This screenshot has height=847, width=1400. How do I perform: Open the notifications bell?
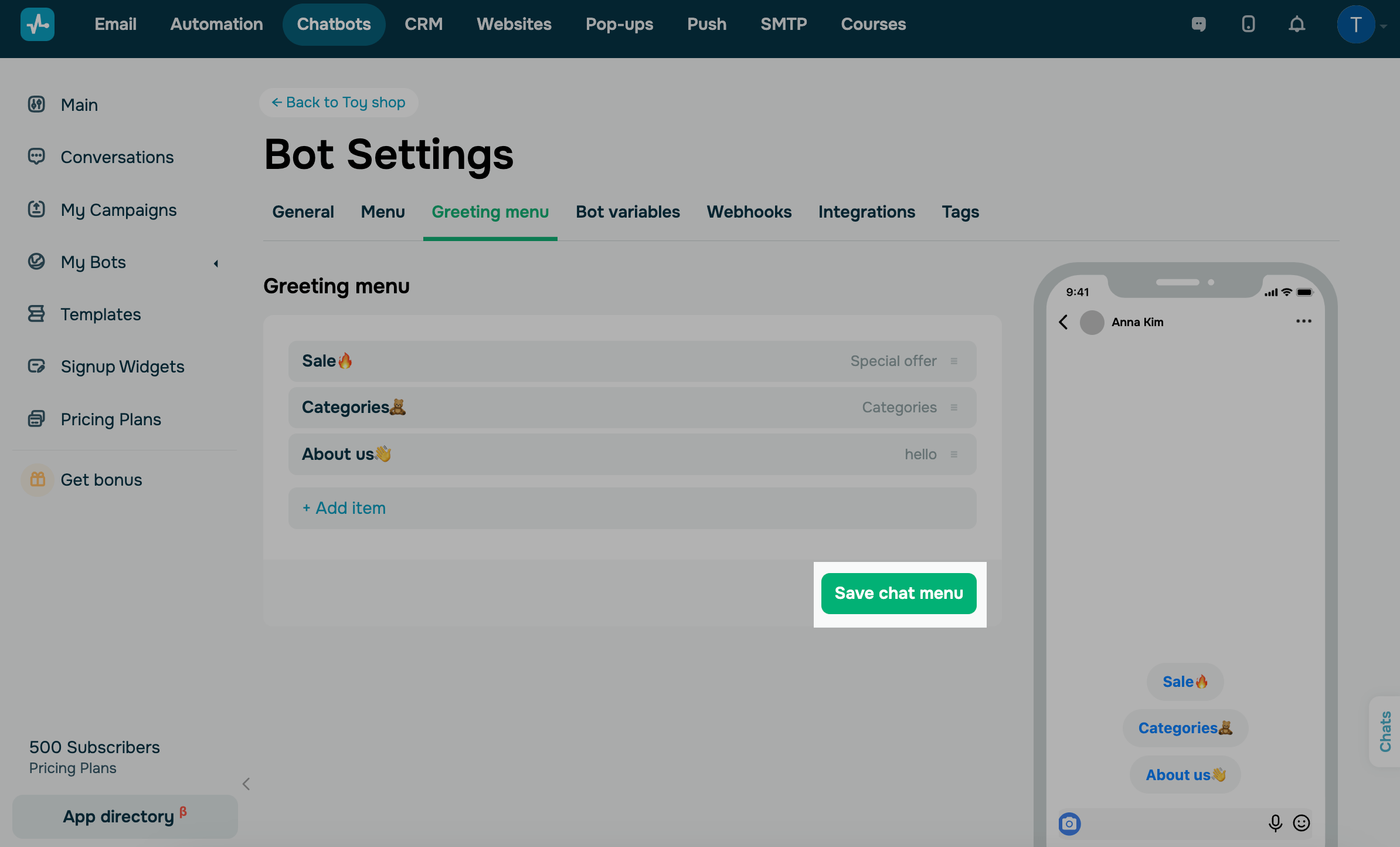click(1297, 24)
